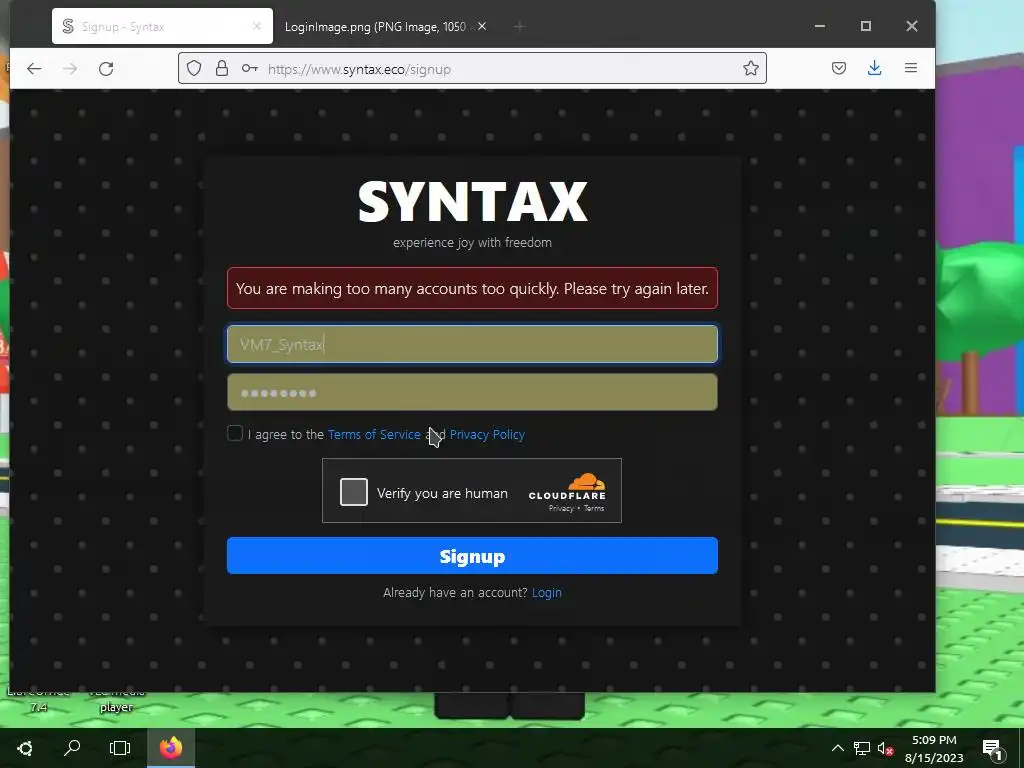
Task: Focus the username field containing VM7_Syntax
Action: pyautogui.click(x=472, y=344)
